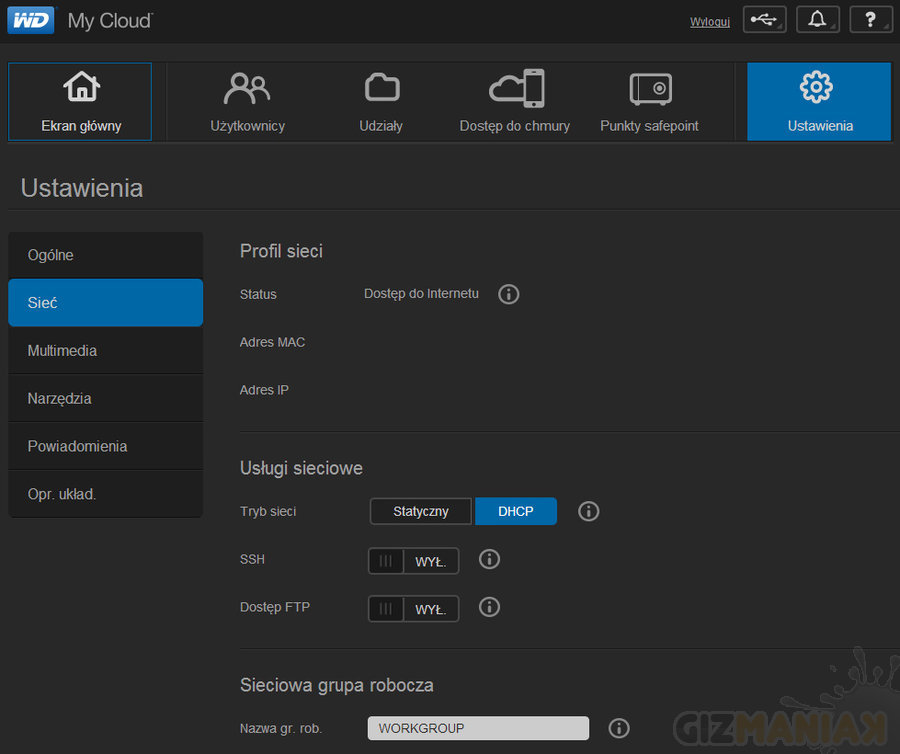Screen dimensions: 900x754
Task: Switch to Punkty safepoint tab
Action: (649, 102)
